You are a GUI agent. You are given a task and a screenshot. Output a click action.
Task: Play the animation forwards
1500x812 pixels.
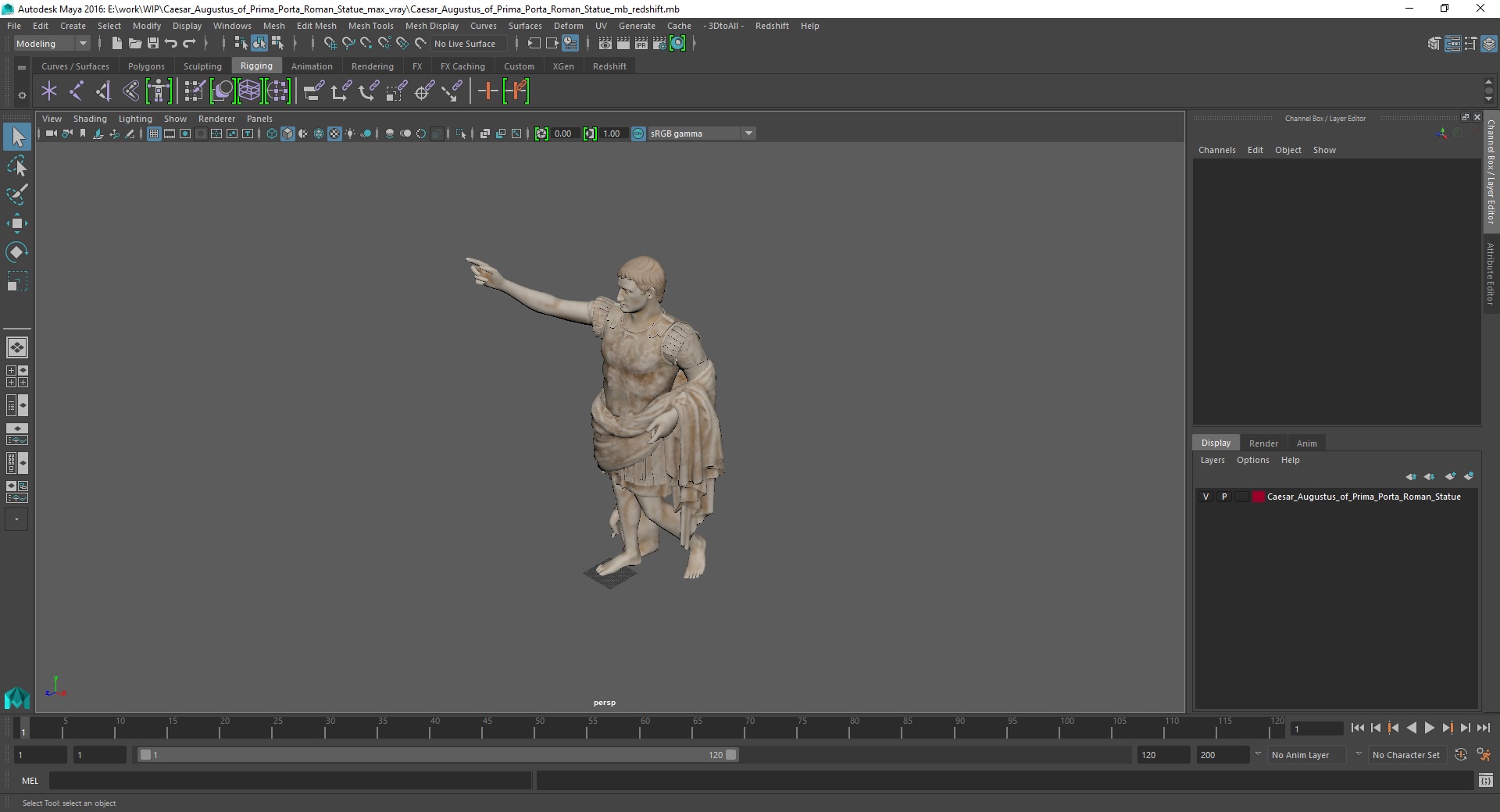[x=1429, y=728]
